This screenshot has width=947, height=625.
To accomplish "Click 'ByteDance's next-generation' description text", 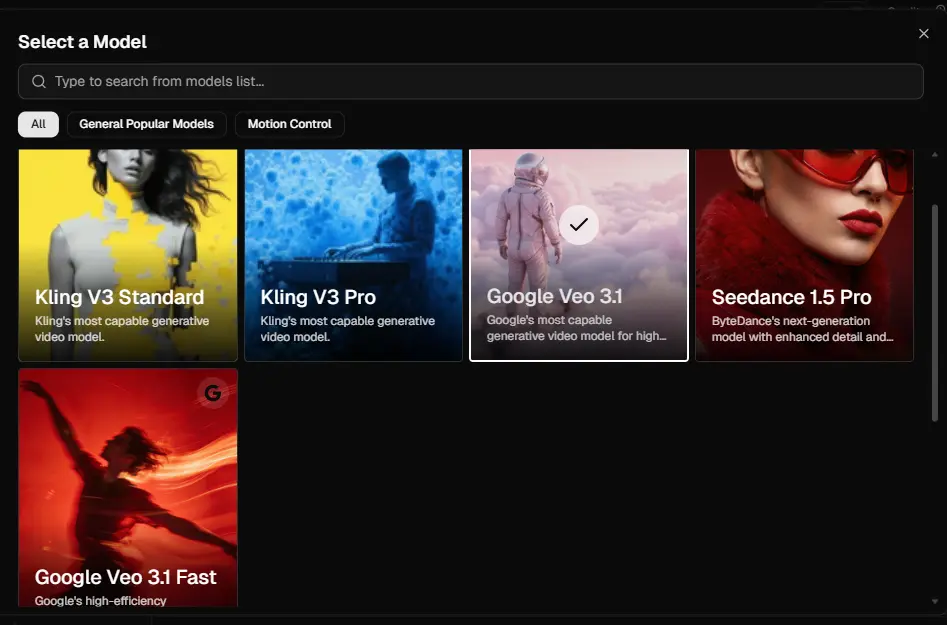I will (791, 321).
